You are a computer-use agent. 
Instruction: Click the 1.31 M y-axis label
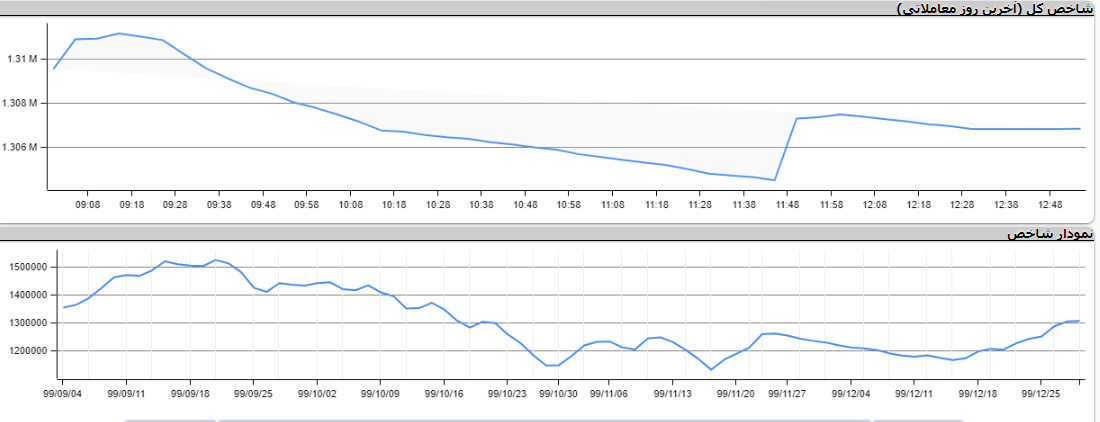(21, 60)
